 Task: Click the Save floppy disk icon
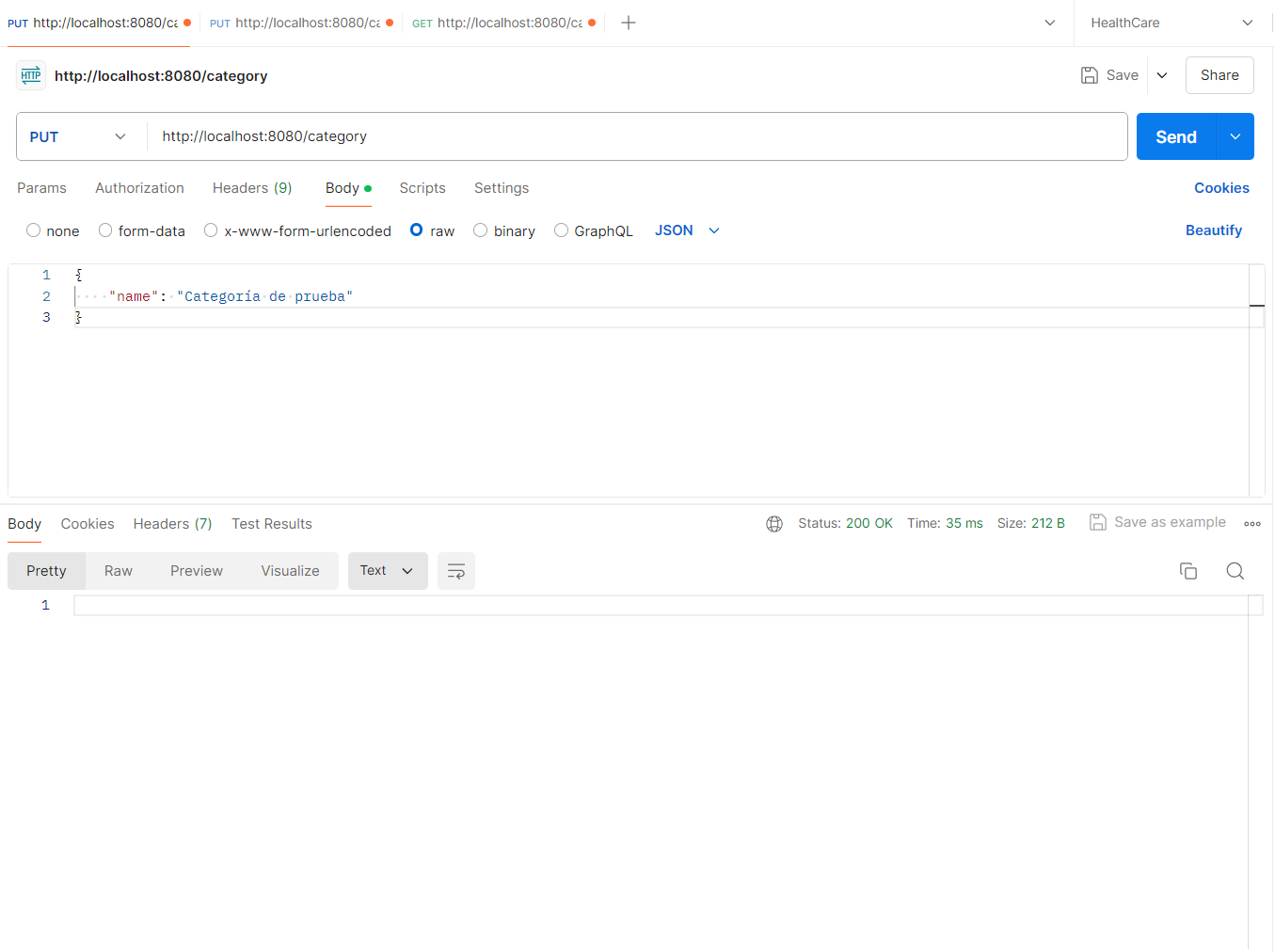click(1090, 75)
